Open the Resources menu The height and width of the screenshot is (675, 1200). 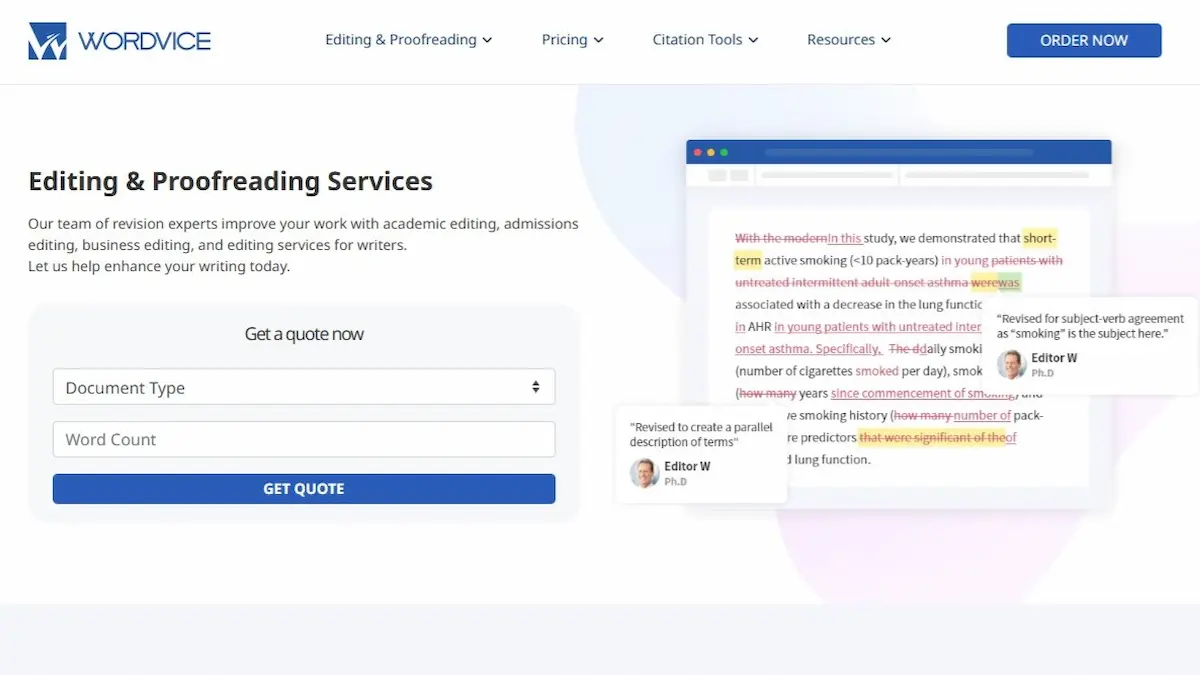849,40
